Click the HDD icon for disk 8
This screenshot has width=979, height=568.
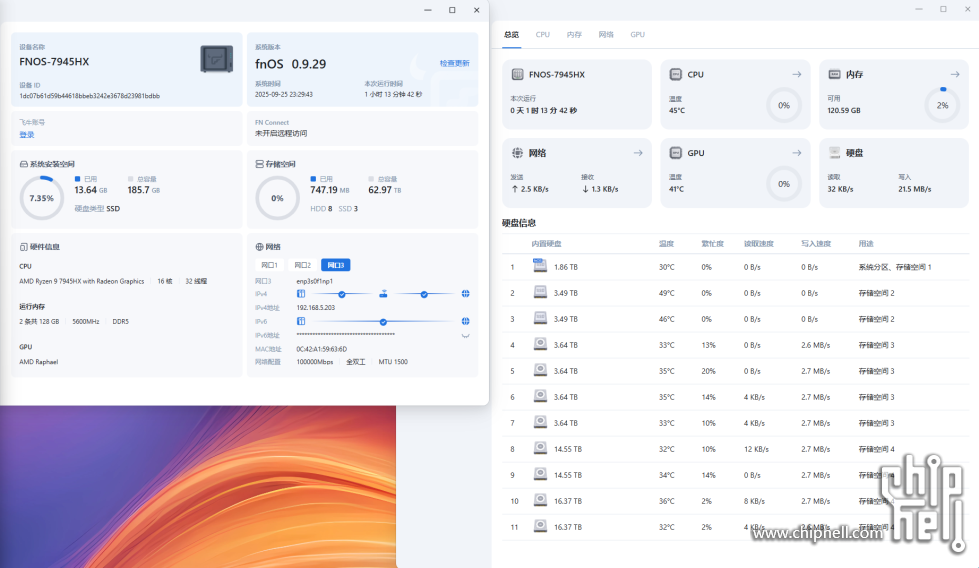click(540, 448)
